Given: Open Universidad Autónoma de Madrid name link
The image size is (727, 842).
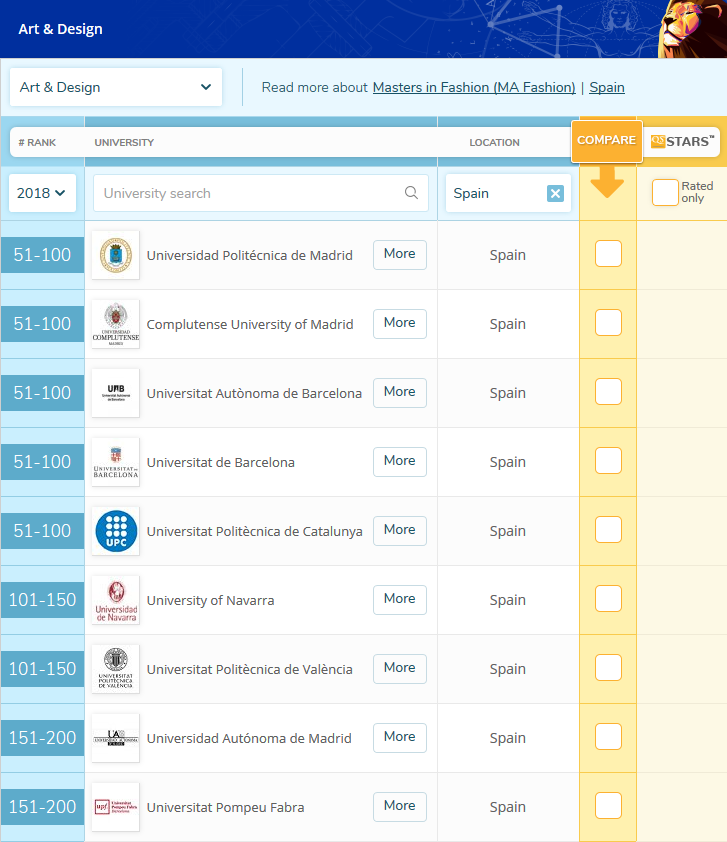Looking at the screenshot, I should (249, 739).
